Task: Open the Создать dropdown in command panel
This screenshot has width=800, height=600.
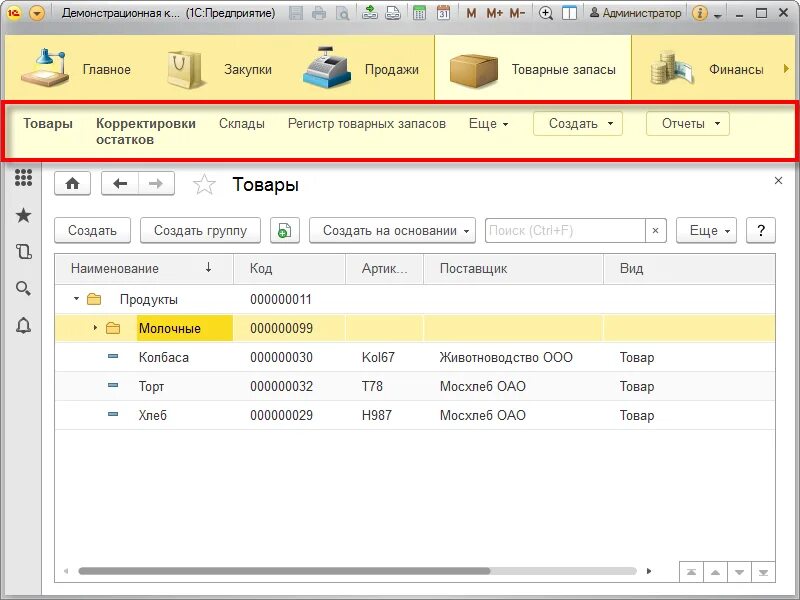Action: coord(578,123)
